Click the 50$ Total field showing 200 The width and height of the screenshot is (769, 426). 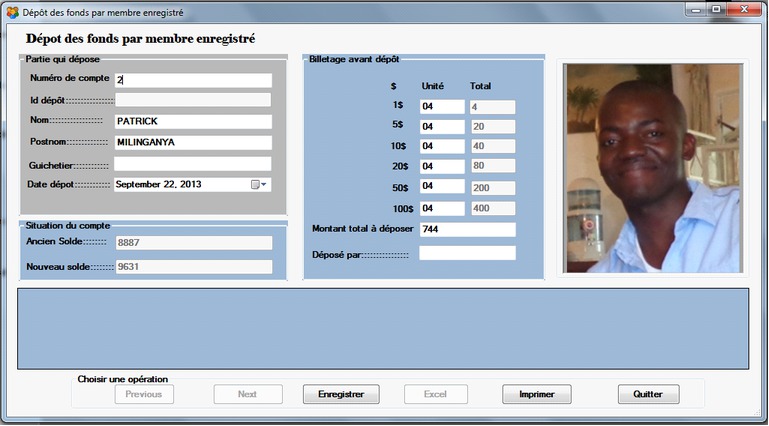point(492,188)
